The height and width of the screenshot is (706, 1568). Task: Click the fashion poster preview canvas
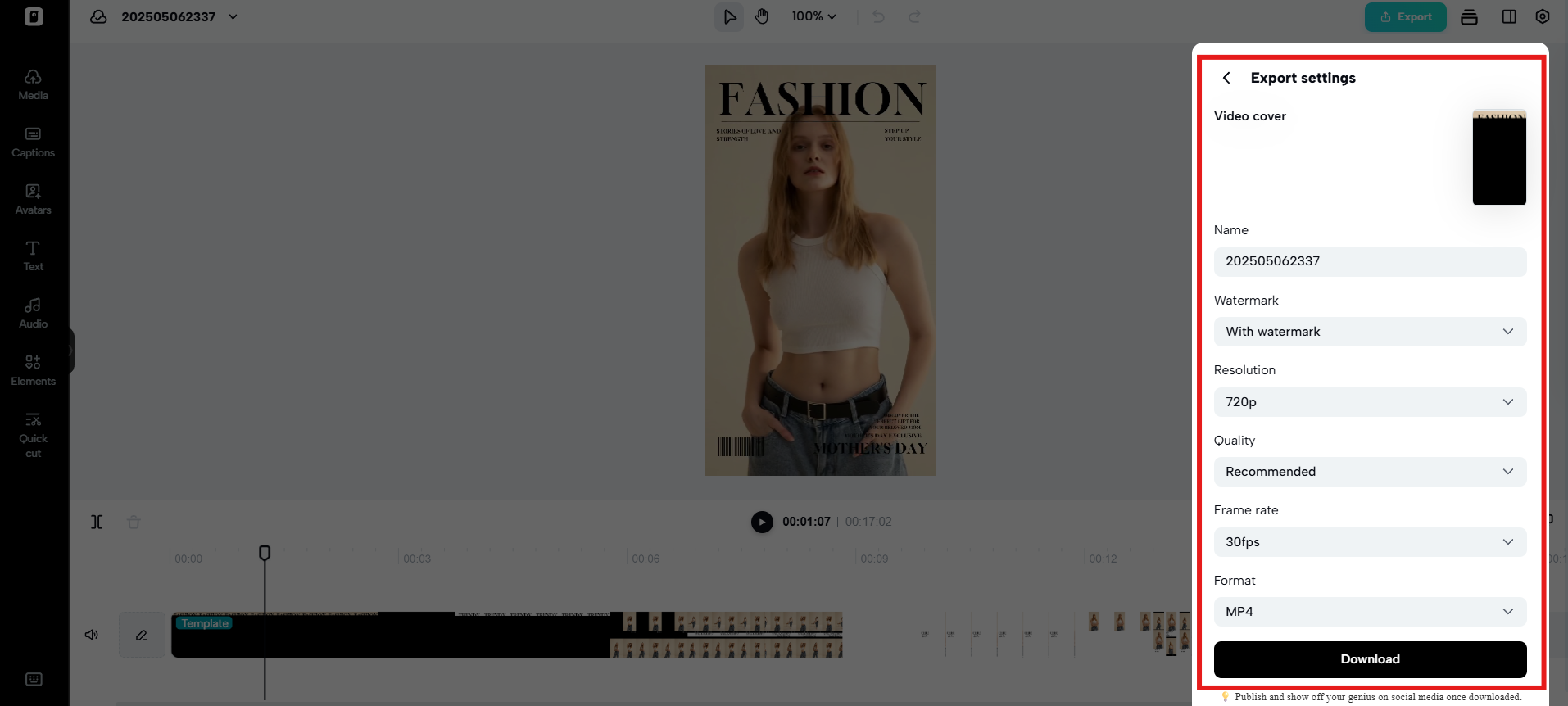pyautogui.click(x=820, y=270)
